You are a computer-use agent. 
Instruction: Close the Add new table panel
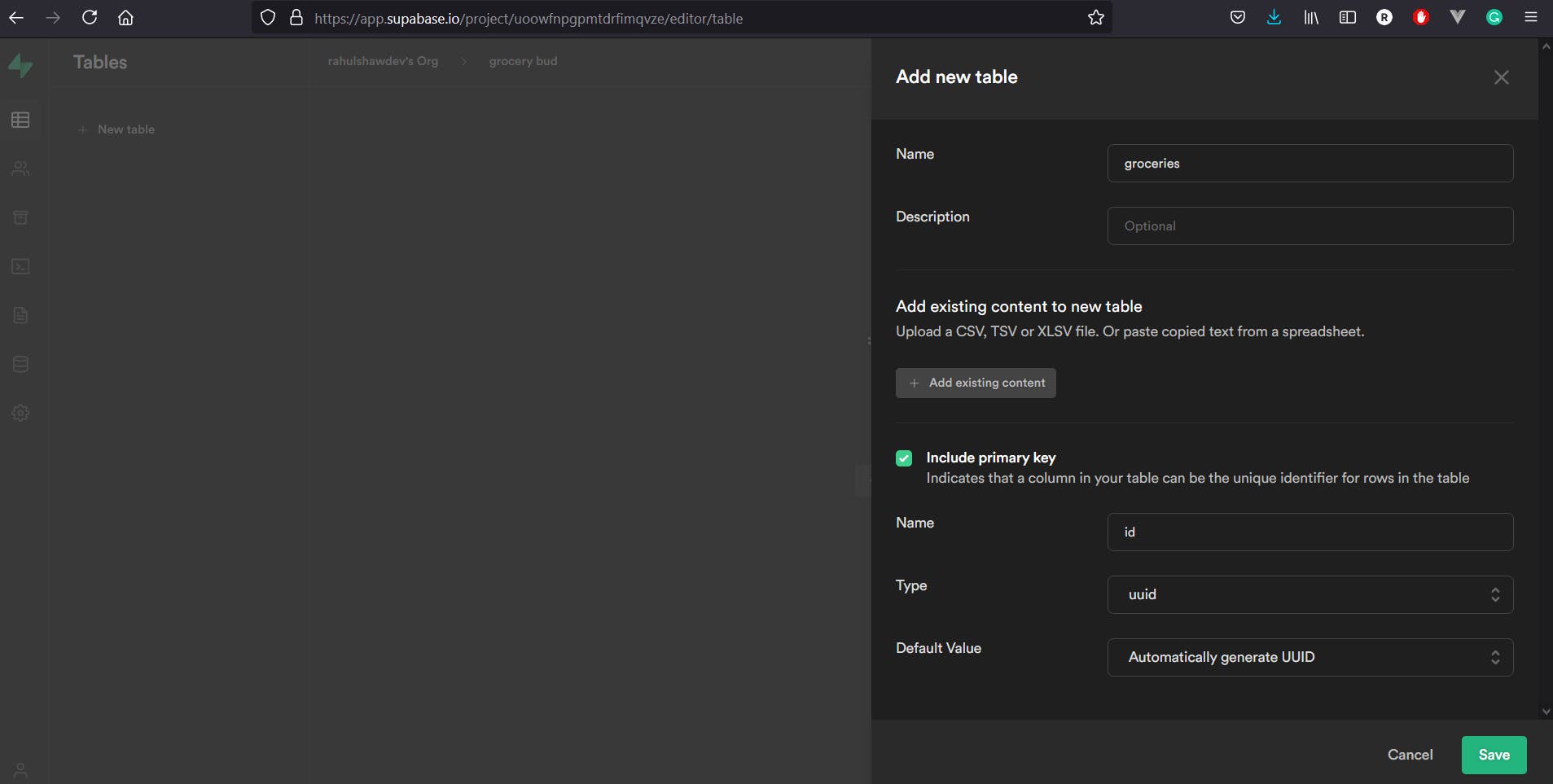pyautogui.click(x=1502, y=77)
